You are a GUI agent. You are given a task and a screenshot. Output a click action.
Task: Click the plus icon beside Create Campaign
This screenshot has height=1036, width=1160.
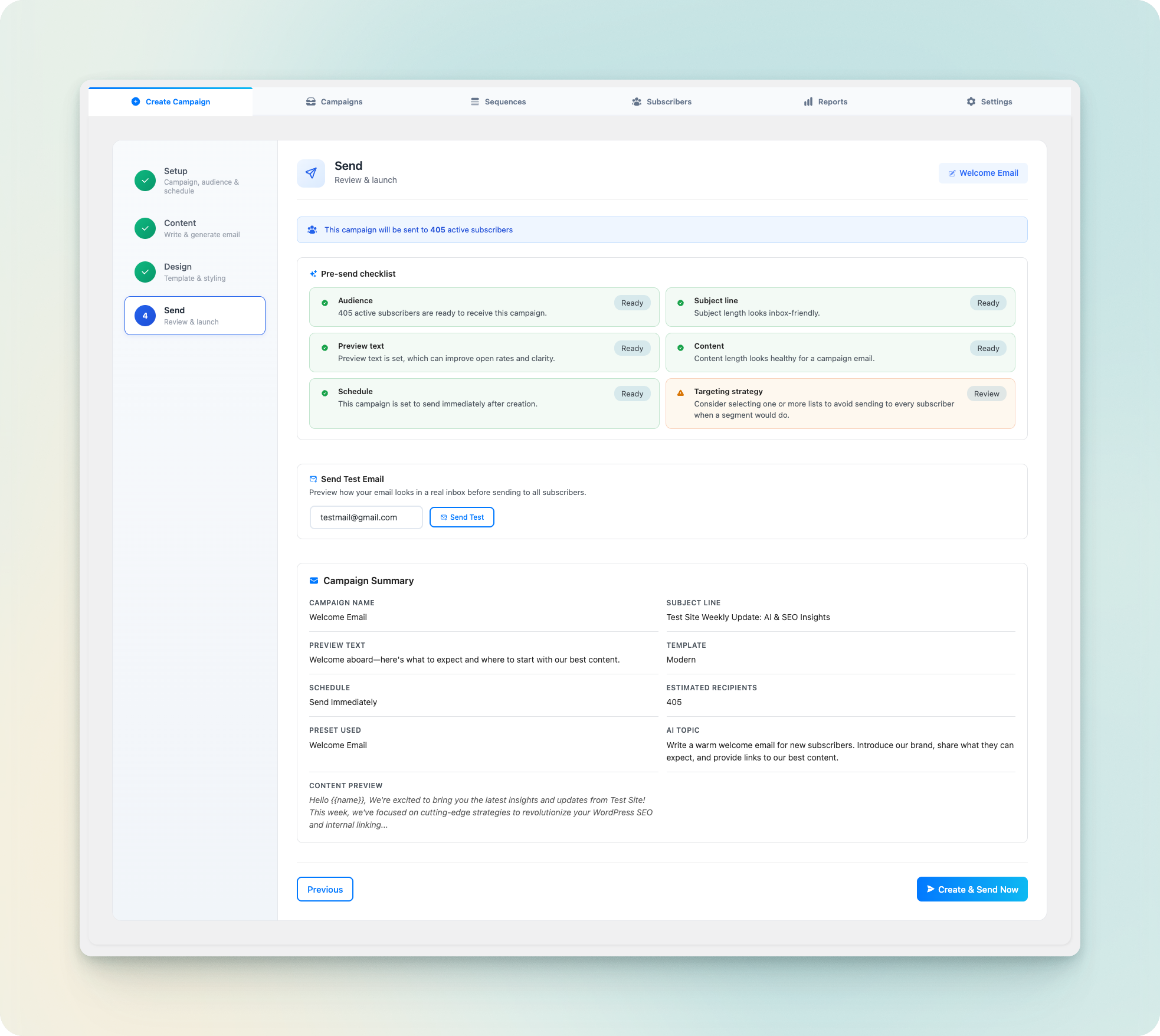coord(136,101)
